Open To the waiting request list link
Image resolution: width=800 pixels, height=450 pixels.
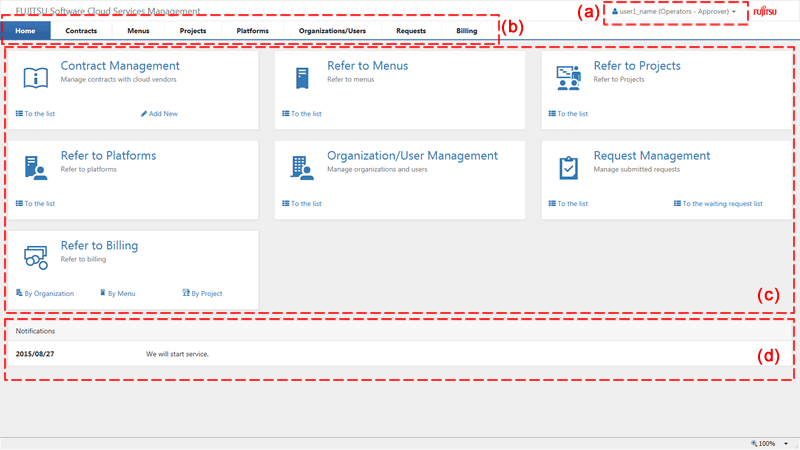[718, 204]
